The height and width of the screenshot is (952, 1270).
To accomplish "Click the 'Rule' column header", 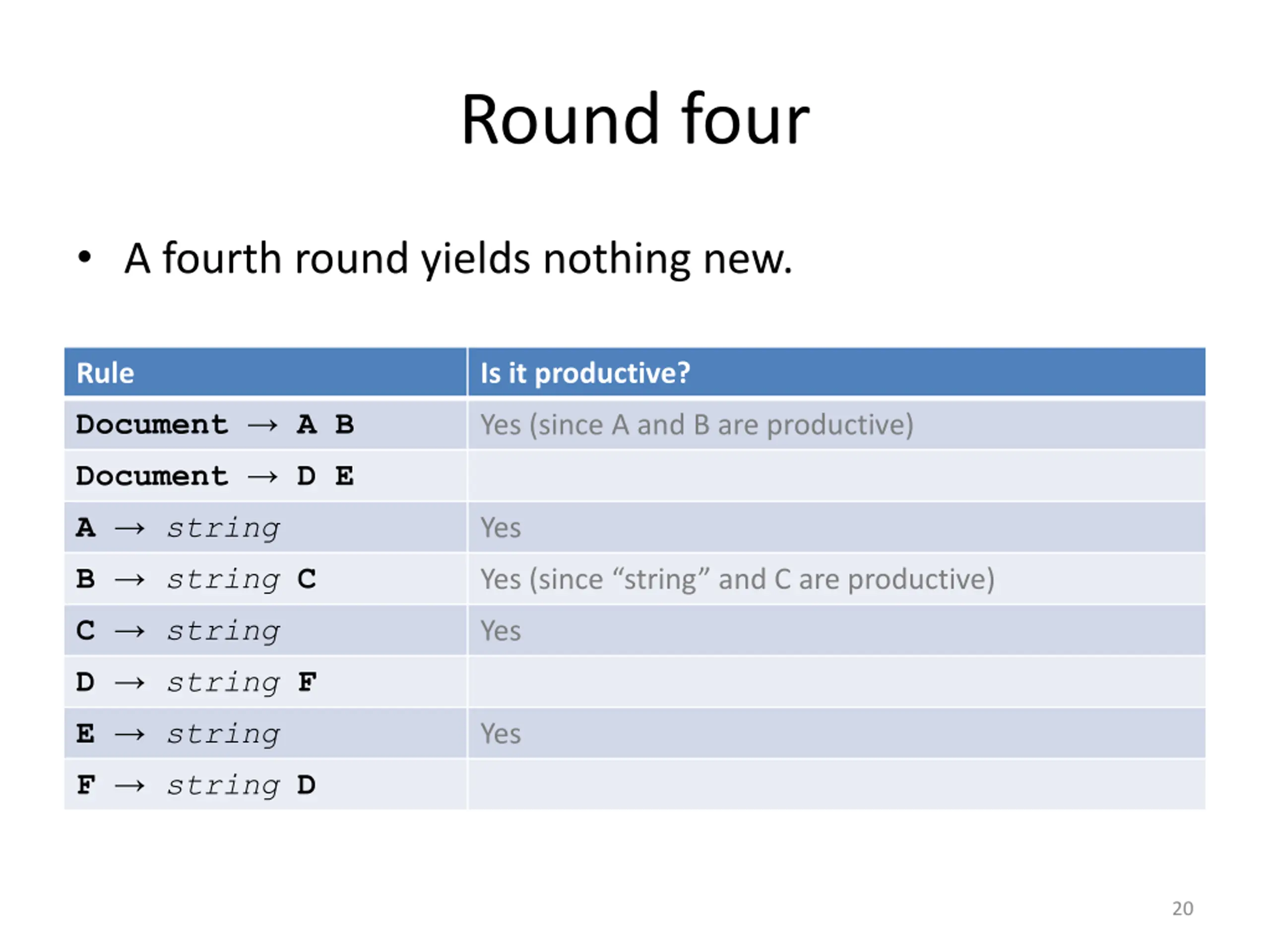I will [x=265, y=372].
